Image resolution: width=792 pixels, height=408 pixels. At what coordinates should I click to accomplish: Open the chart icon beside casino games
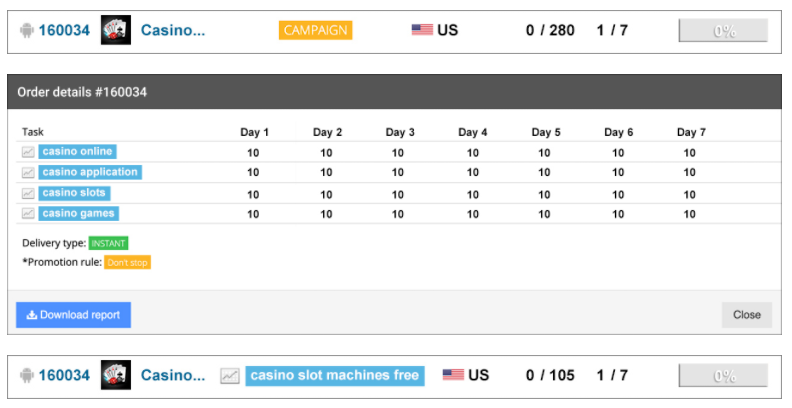coord(28,213)
